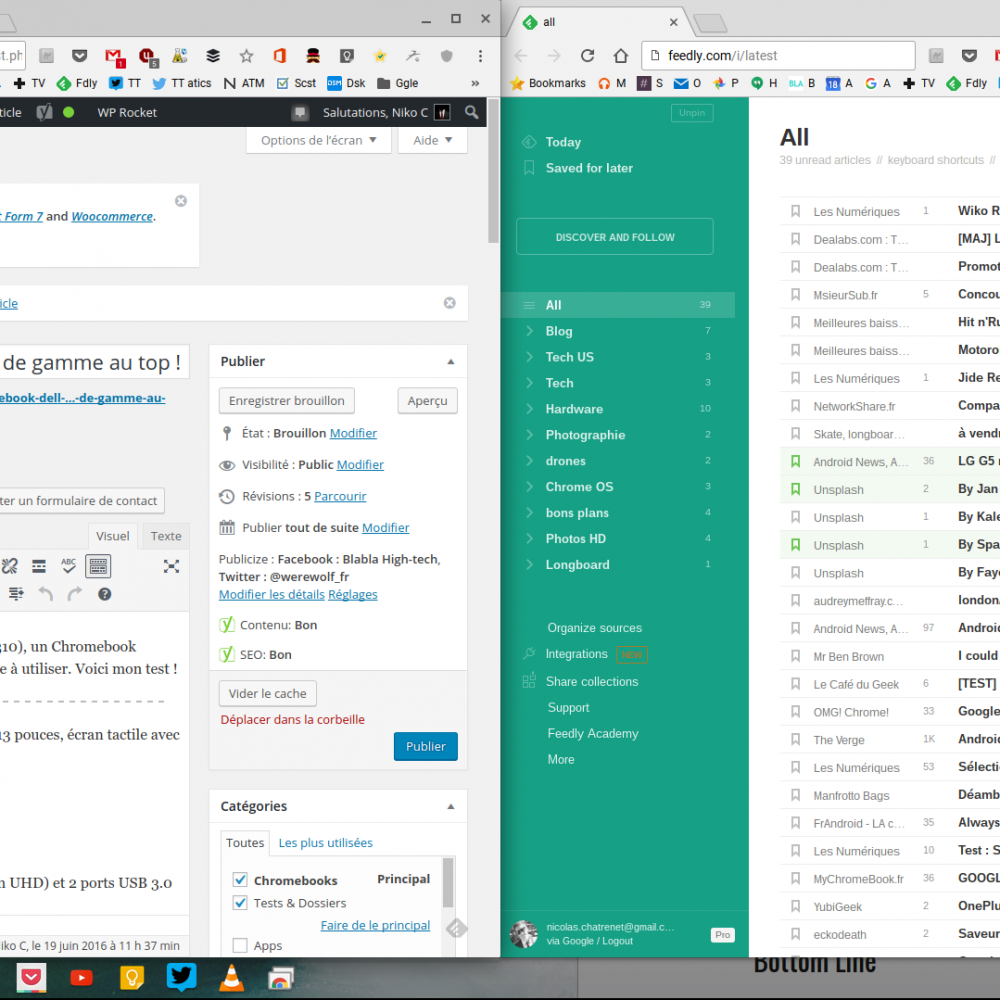1000x1000 pixels.
Task: Uncheck the Chromebooks category checkbox
Action: pos(240,880)
